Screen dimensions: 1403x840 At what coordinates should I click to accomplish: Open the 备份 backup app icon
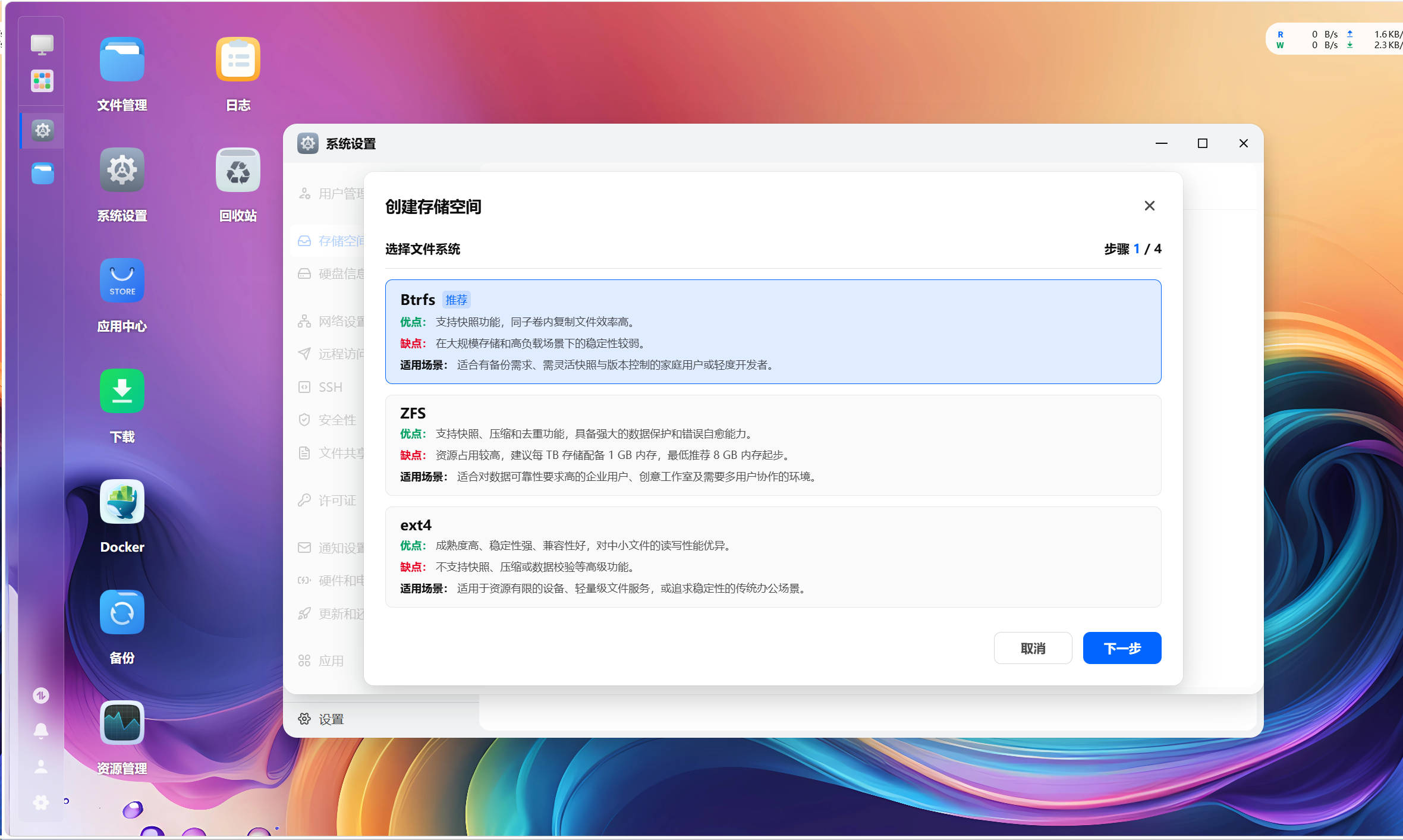[122, 612]
